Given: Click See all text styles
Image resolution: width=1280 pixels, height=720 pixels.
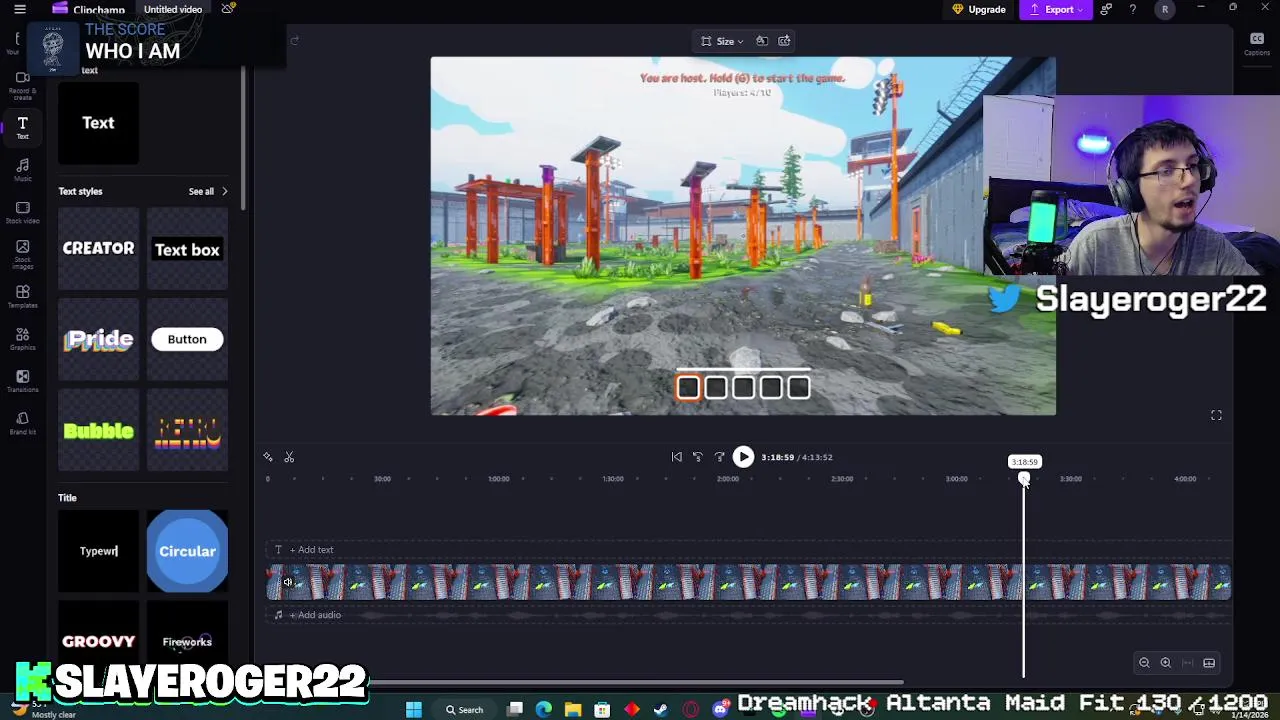Looking at the screenshot, I should point(201,191).
